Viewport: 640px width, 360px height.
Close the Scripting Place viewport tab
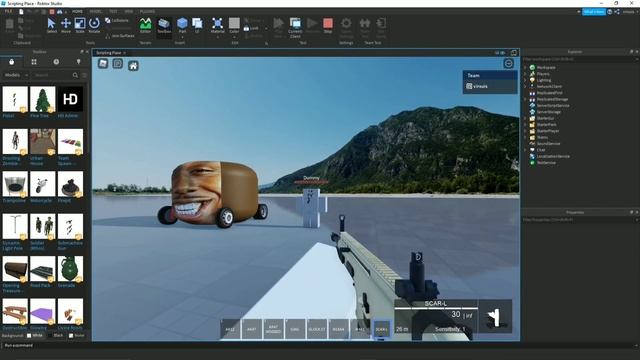[124, 53]
